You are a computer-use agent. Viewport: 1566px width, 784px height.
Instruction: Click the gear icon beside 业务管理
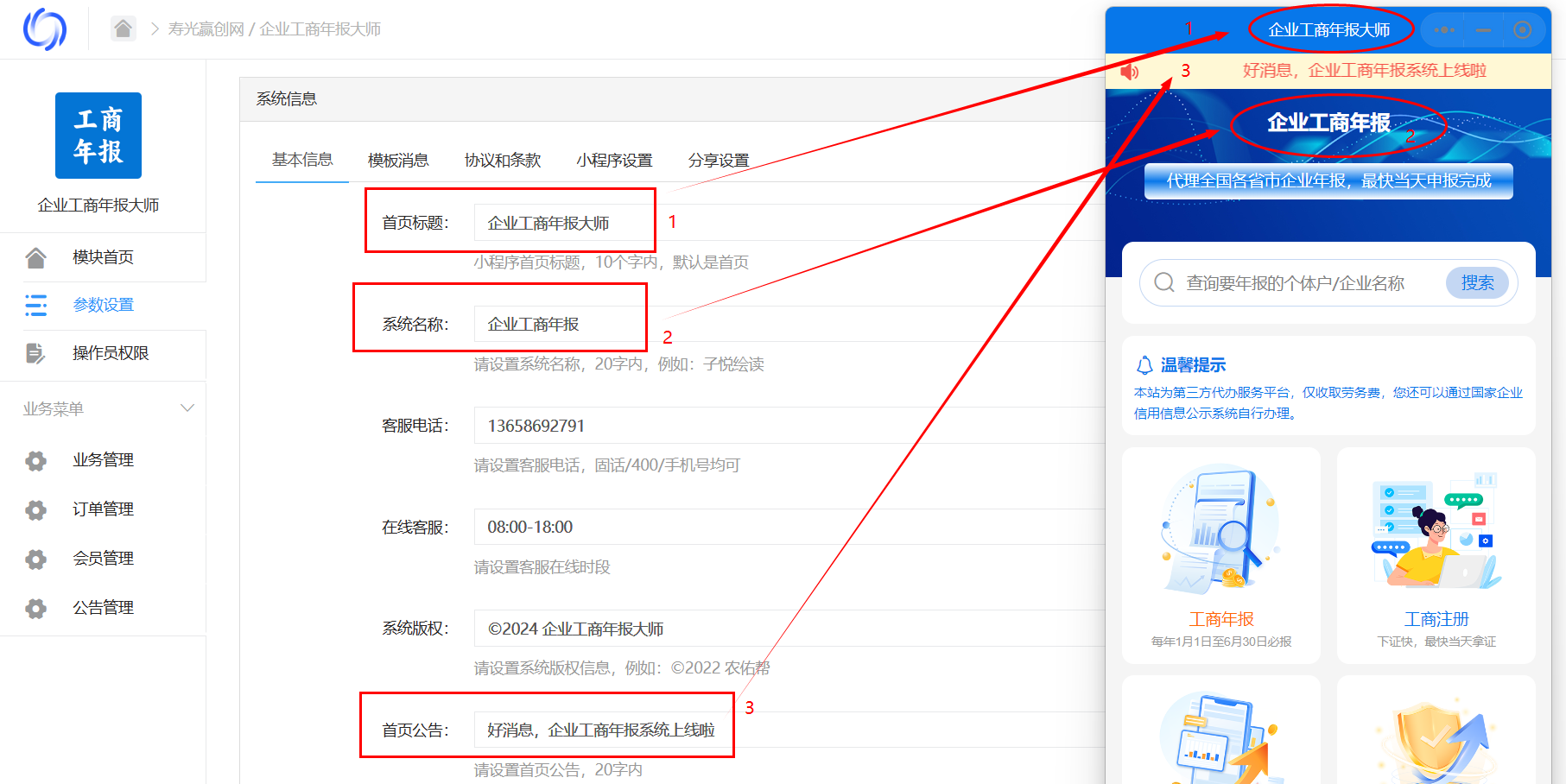[35, 460]
